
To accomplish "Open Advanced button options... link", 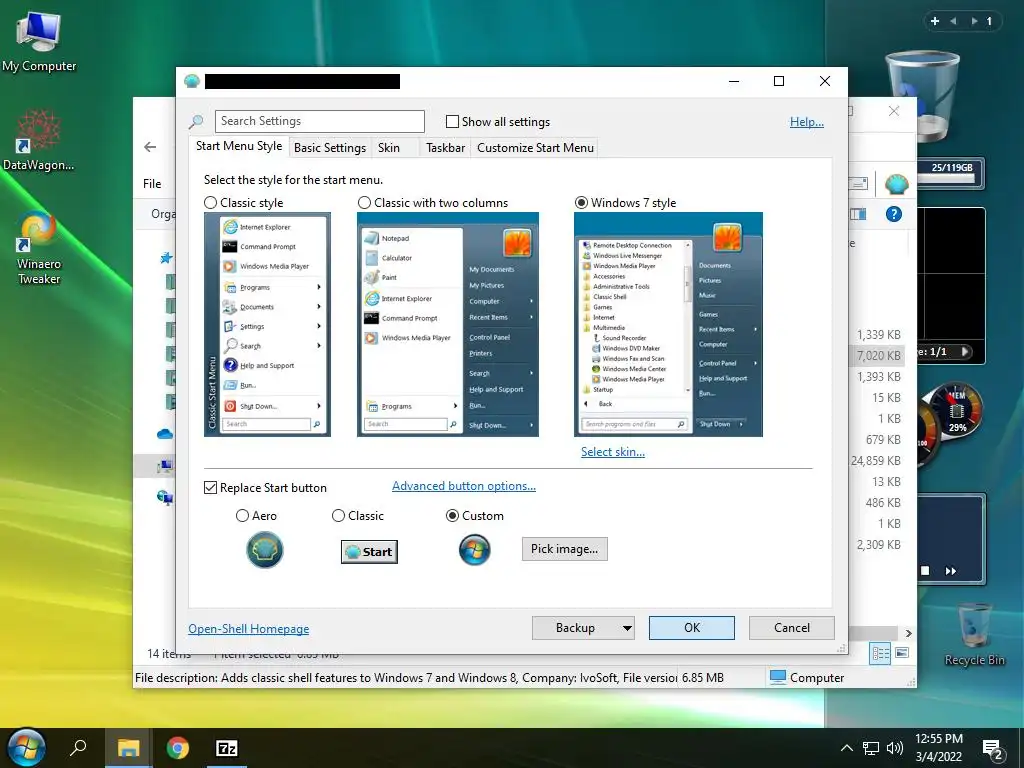I will [464, 486].
